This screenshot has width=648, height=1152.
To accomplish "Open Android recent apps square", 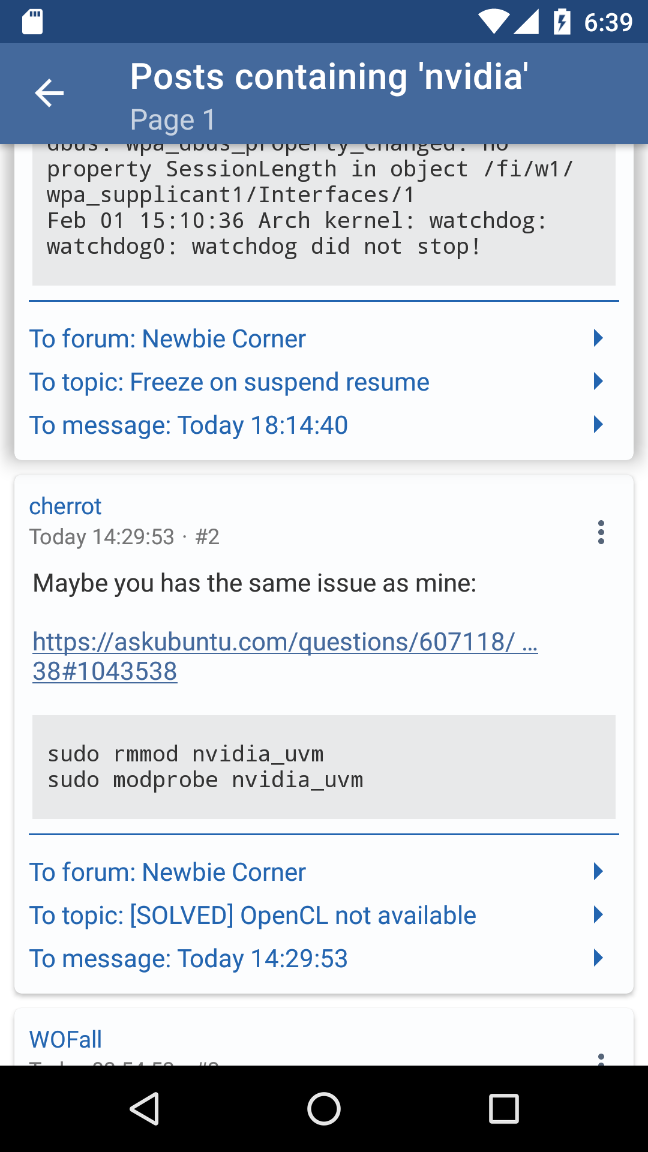I will coord(503,1108).
